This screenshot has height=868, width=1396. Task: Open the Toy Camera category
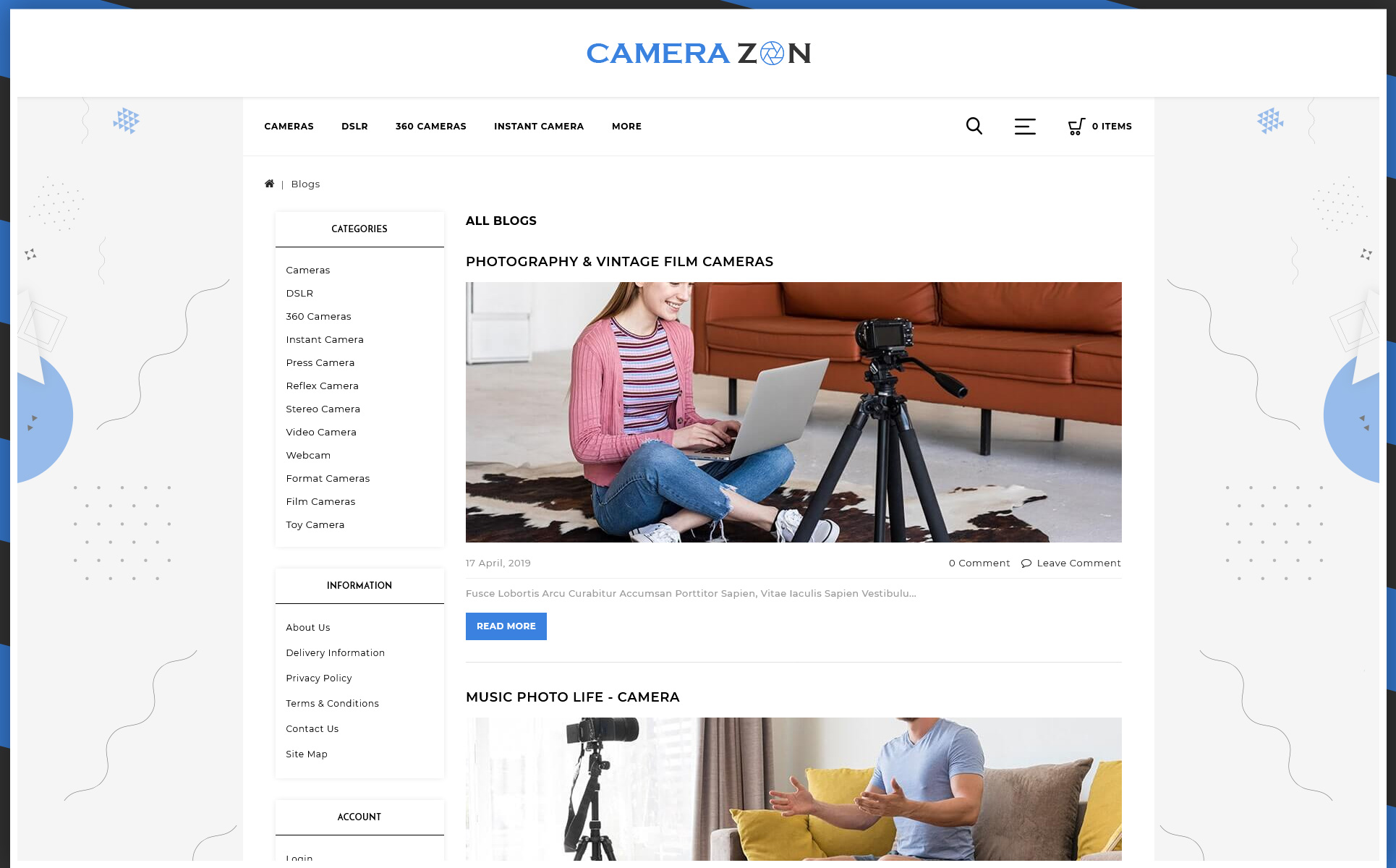[315, 525]
